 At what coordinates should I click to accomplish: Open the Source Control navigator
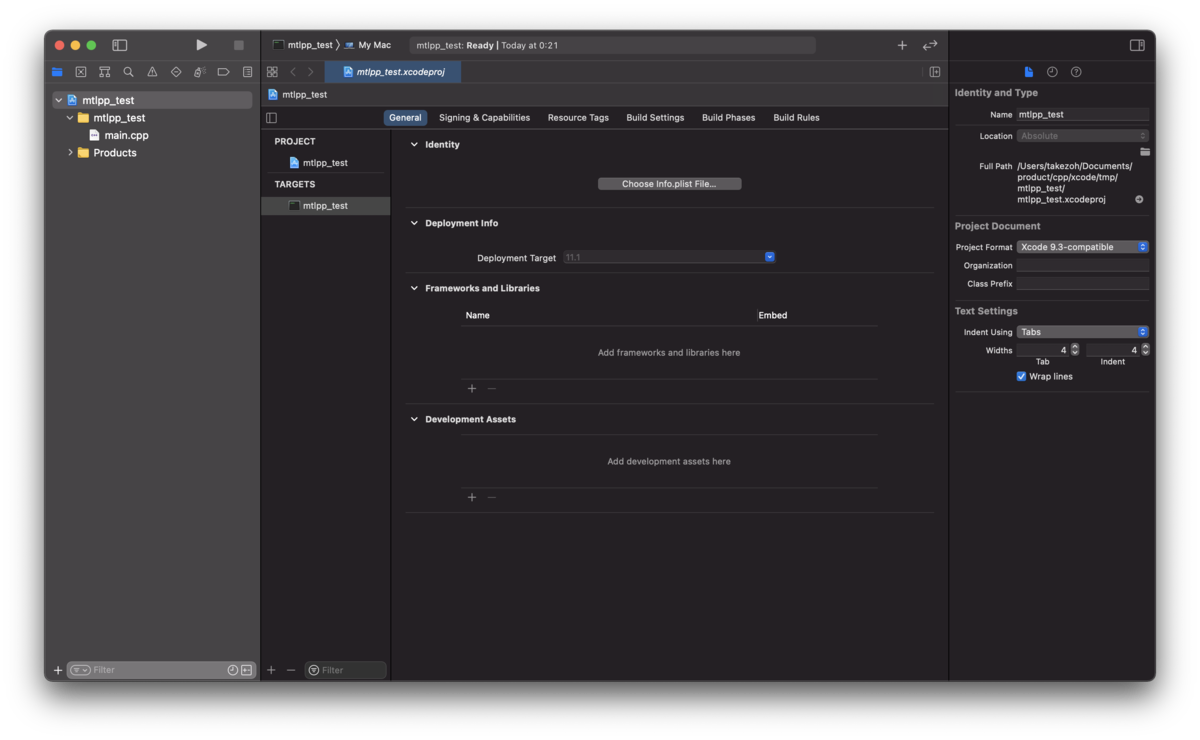pyautogui.click(x=81, y=72)
